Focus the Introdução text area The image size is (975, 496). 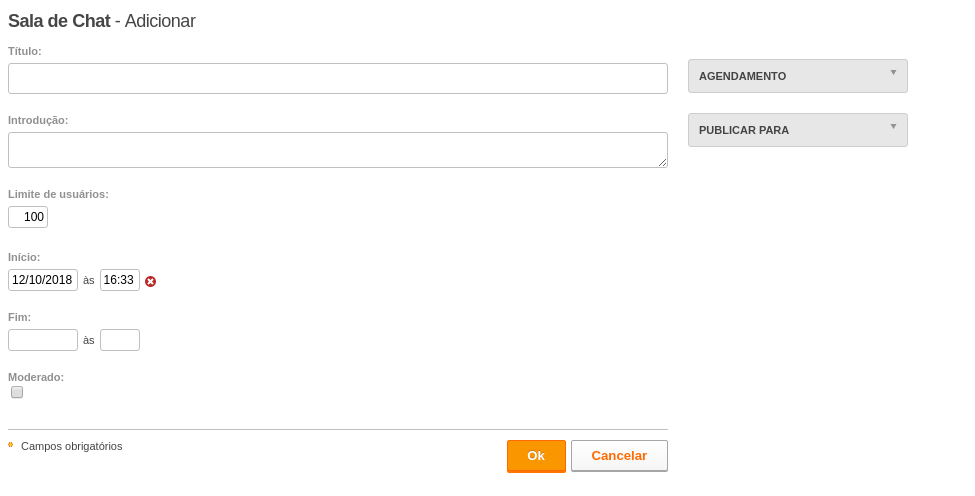click(x=338, y=150)
